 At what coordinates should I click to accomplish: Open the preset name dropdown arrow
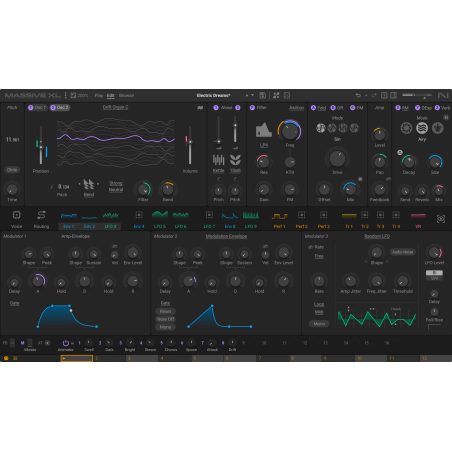pyautogui.click(x=253, y=95)
